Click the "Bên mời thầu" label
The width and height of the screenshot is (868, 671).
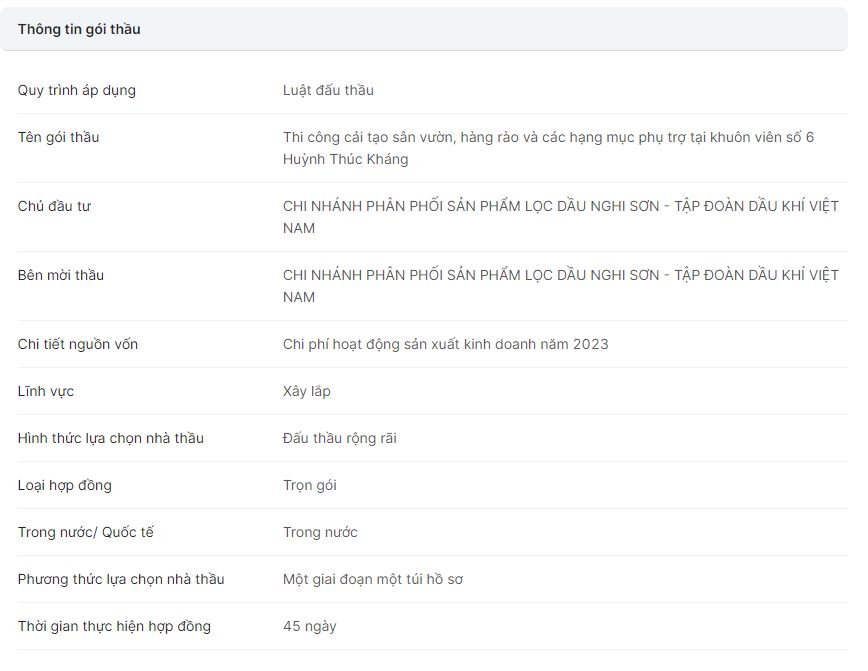tap(60, 275)
